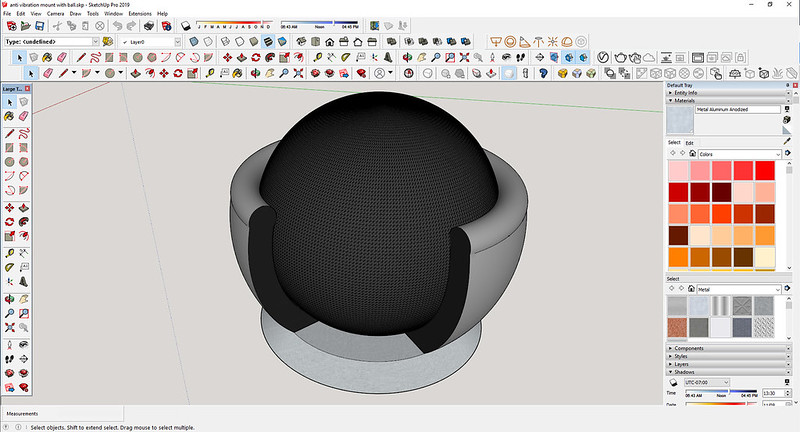Screen dimensions: 800x432
Task: Toggle the shadows icon in the Shadows panel
Action: [x=673, y=382]
